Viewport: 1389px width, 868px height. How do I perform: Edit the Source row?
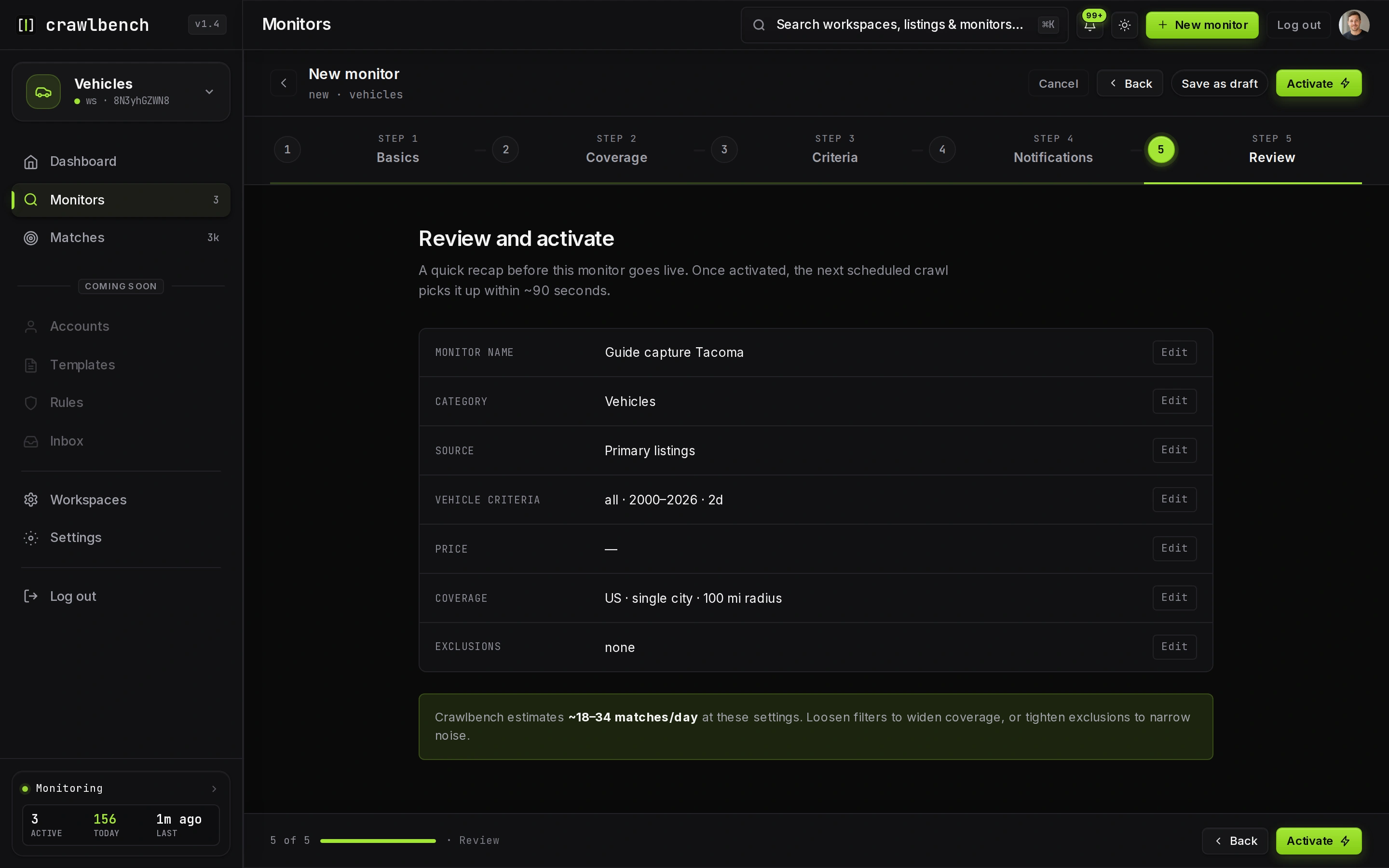point(1174,450)
